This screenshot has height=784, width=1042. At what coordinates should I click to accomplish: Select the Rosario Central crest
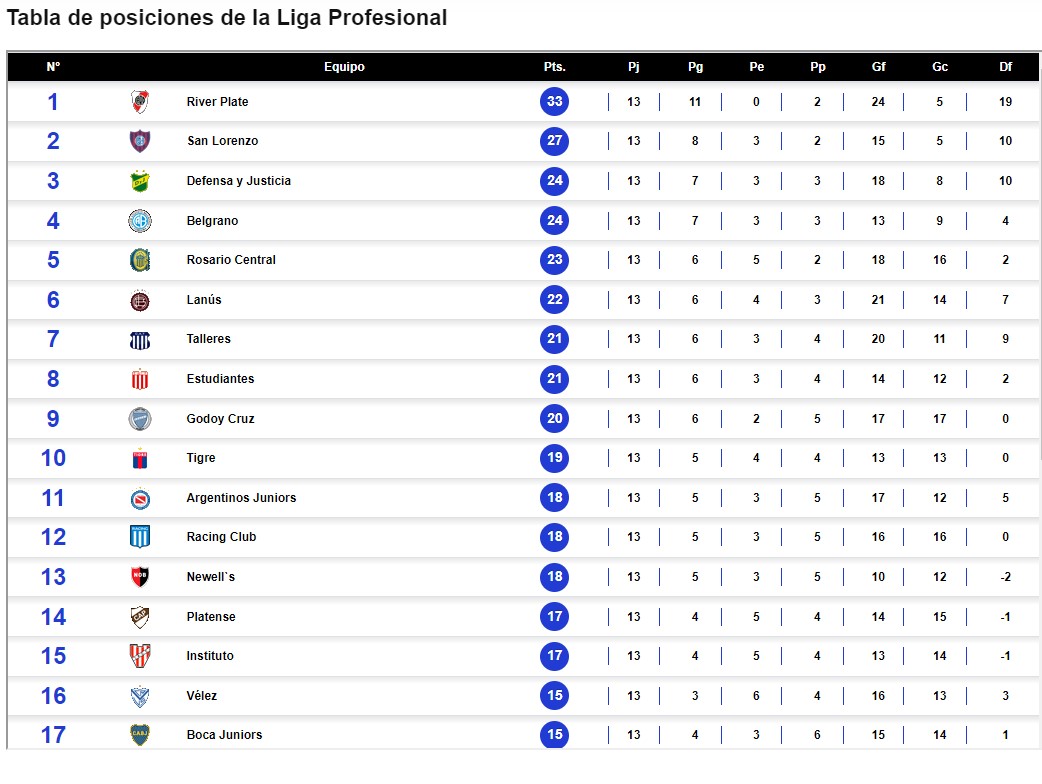(x=140, y=260)
